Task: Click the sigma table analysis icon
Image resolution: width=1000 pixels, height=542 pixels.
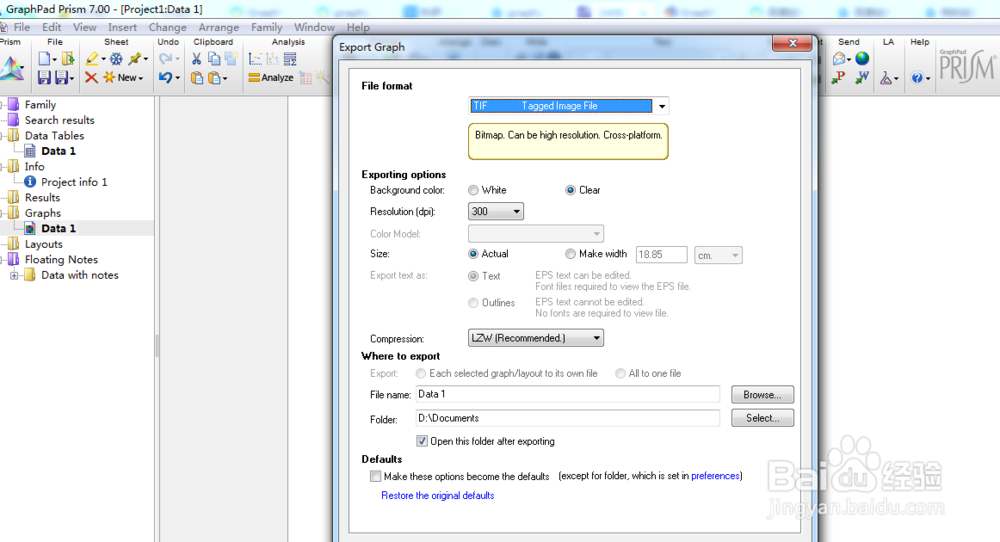Action: [x=290, y=59]
